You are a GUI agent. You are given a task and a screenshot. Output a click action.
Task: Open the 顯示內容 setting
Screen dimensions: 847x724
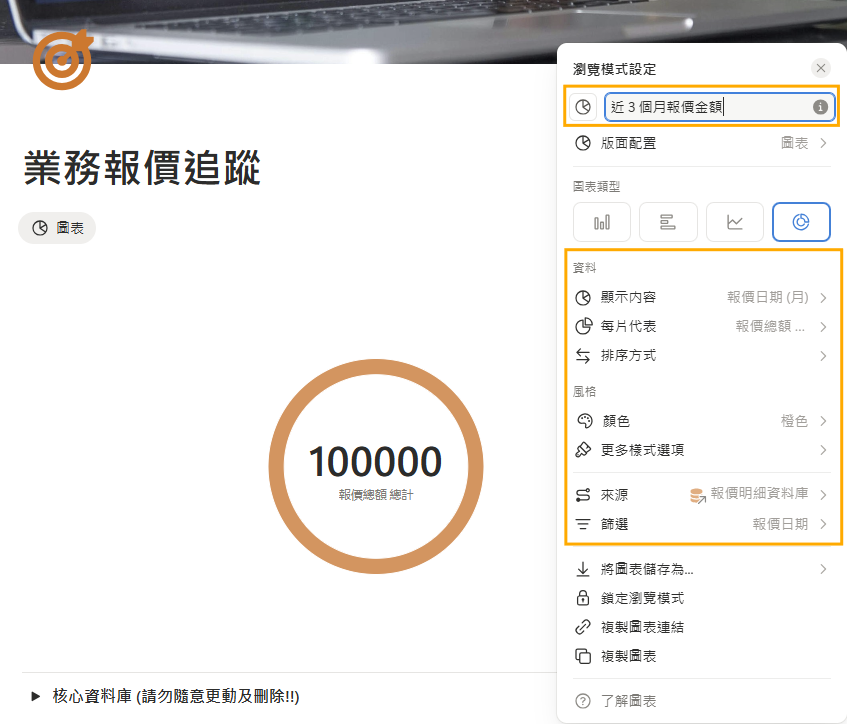(x=701, y=297)
